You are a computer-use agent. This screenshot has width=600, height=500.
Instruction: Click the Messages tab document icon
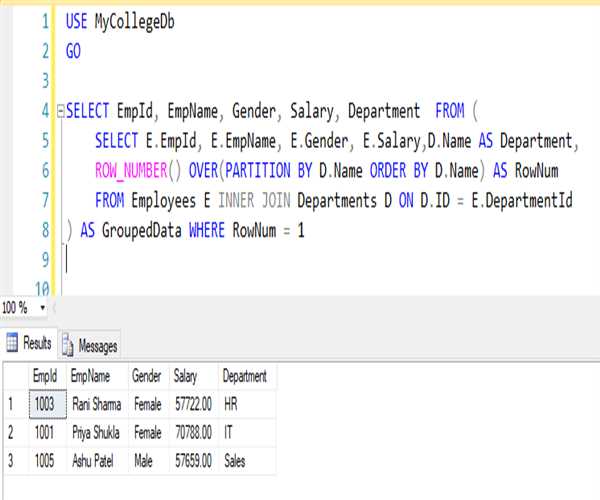[69, 346]
